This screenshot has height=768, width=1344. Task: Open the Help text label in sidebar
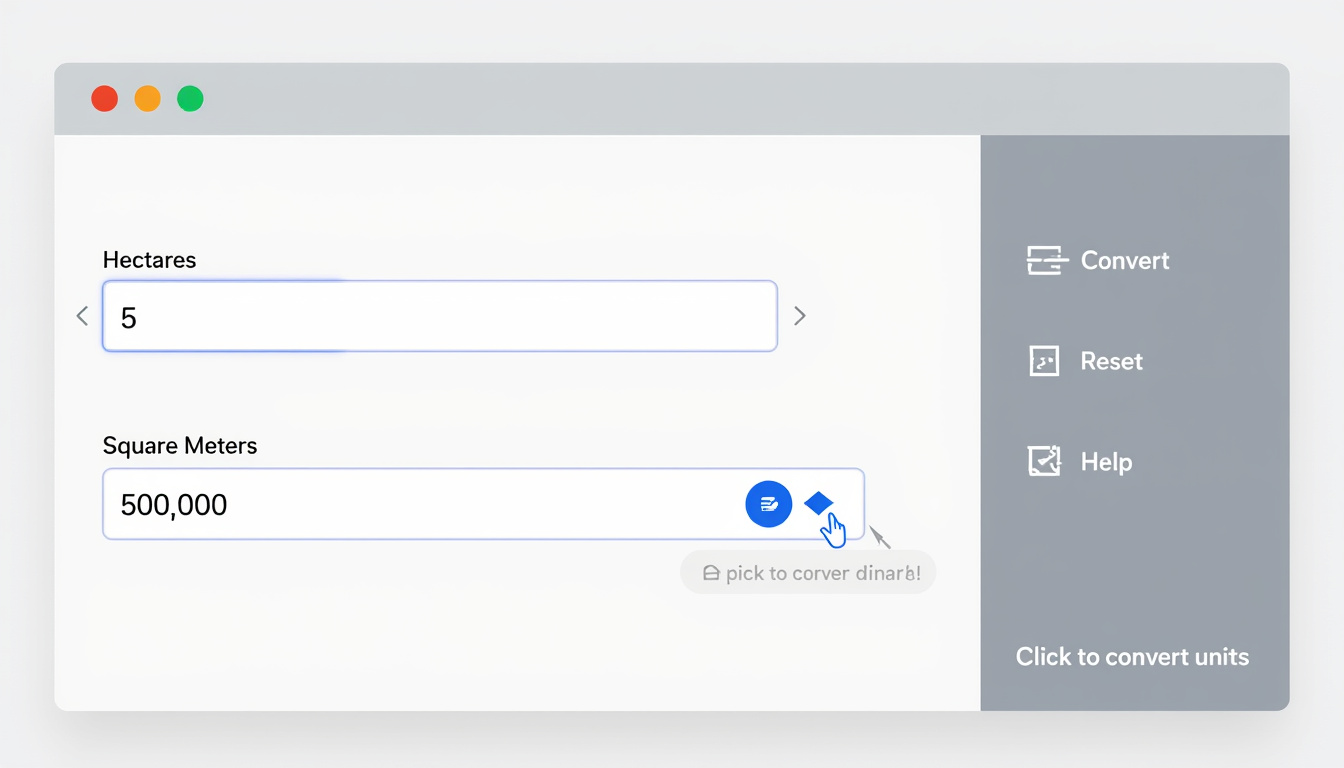[1106, 462]
